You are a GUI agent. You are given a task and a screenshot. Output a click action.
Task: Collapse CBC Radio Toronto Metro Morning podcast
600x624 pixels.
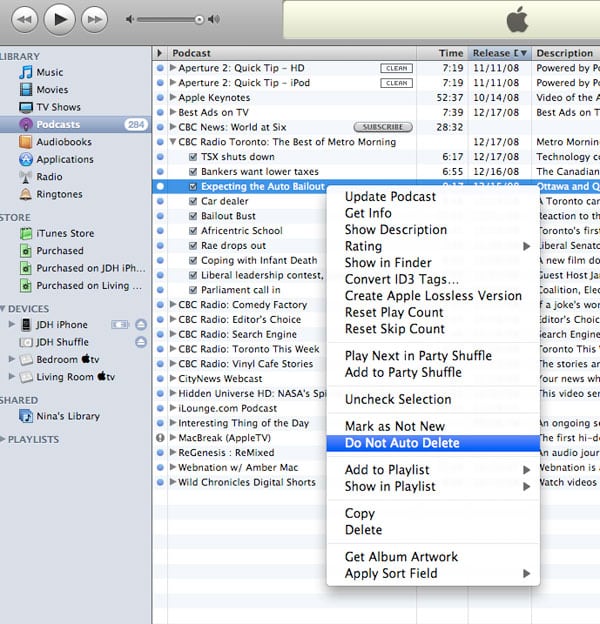pyautogui.click(x=173, y=142)
